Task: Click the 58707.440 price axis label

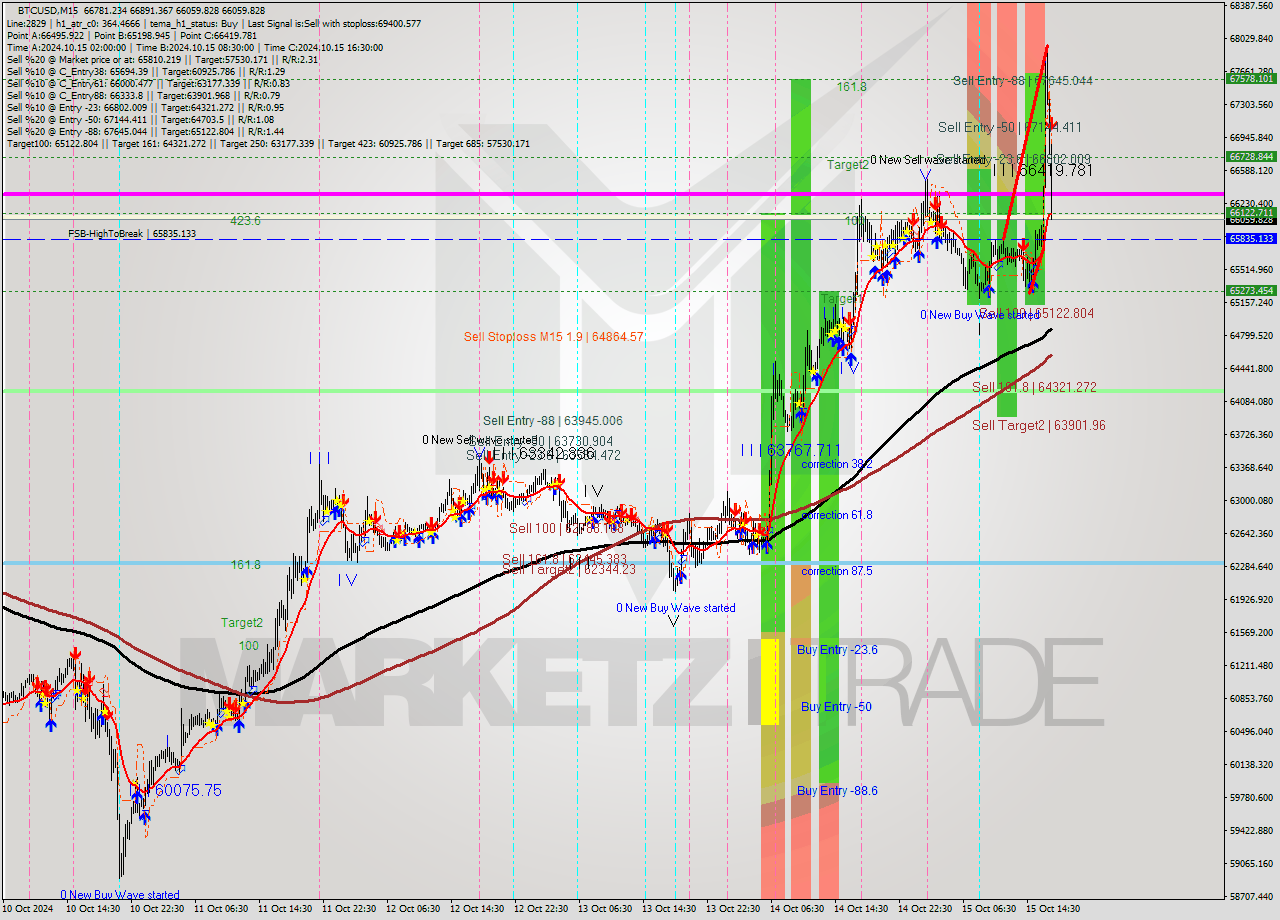Action: click(x=1251, y=897)
